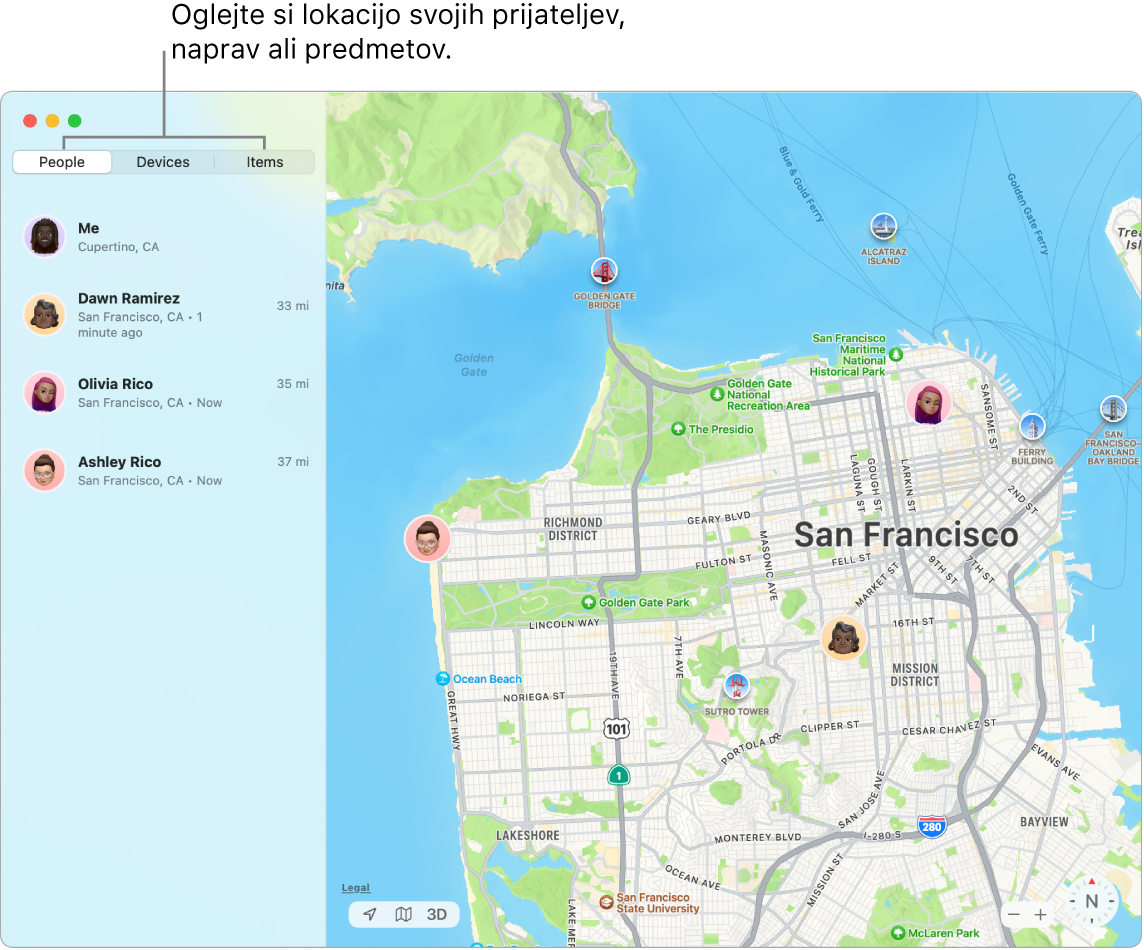
Task: Click the Golden Gate Bridge marker
Action: 604,270
